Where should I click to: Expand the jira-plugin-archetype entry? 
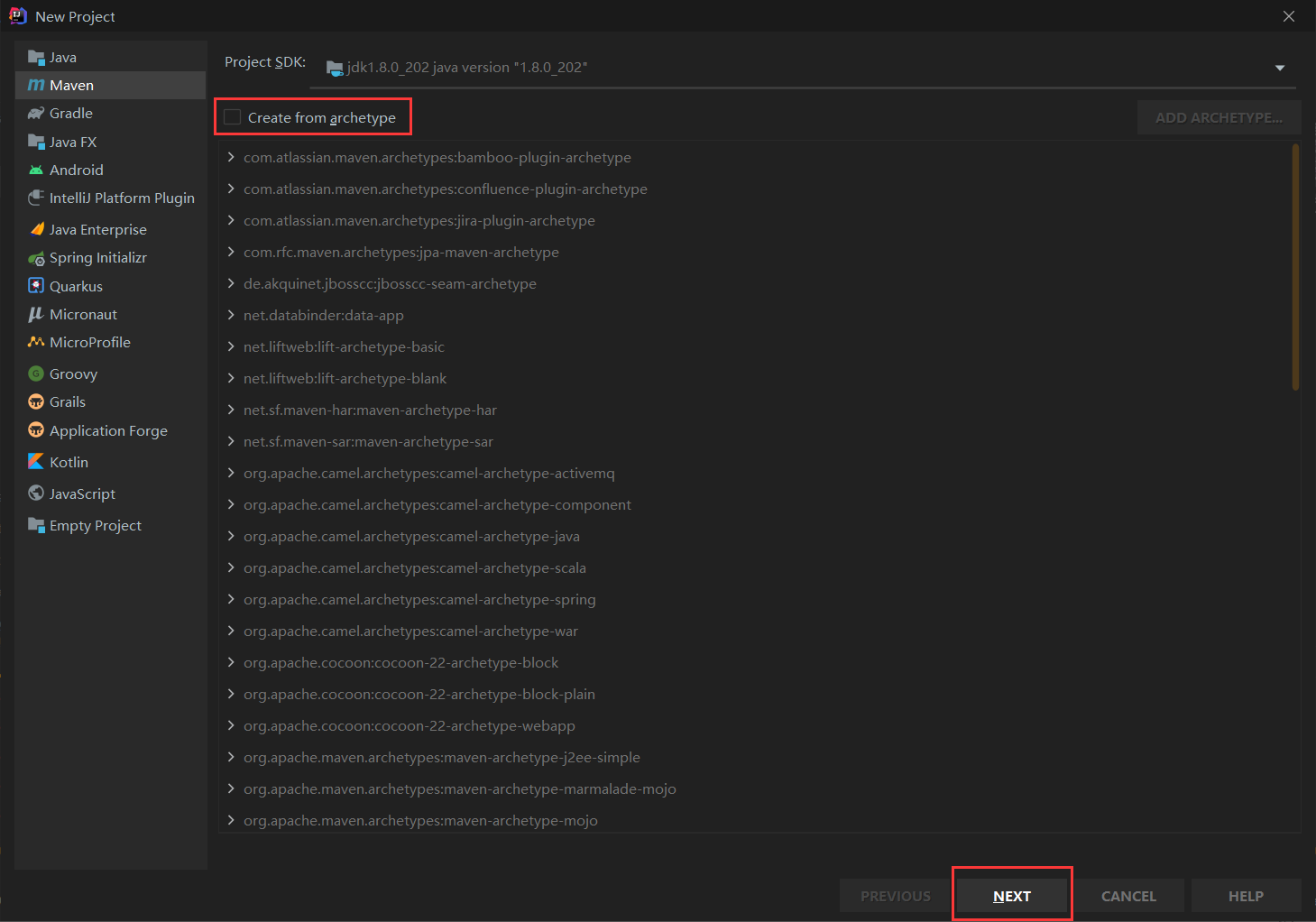pyautogui.click(x=232, y=220)
